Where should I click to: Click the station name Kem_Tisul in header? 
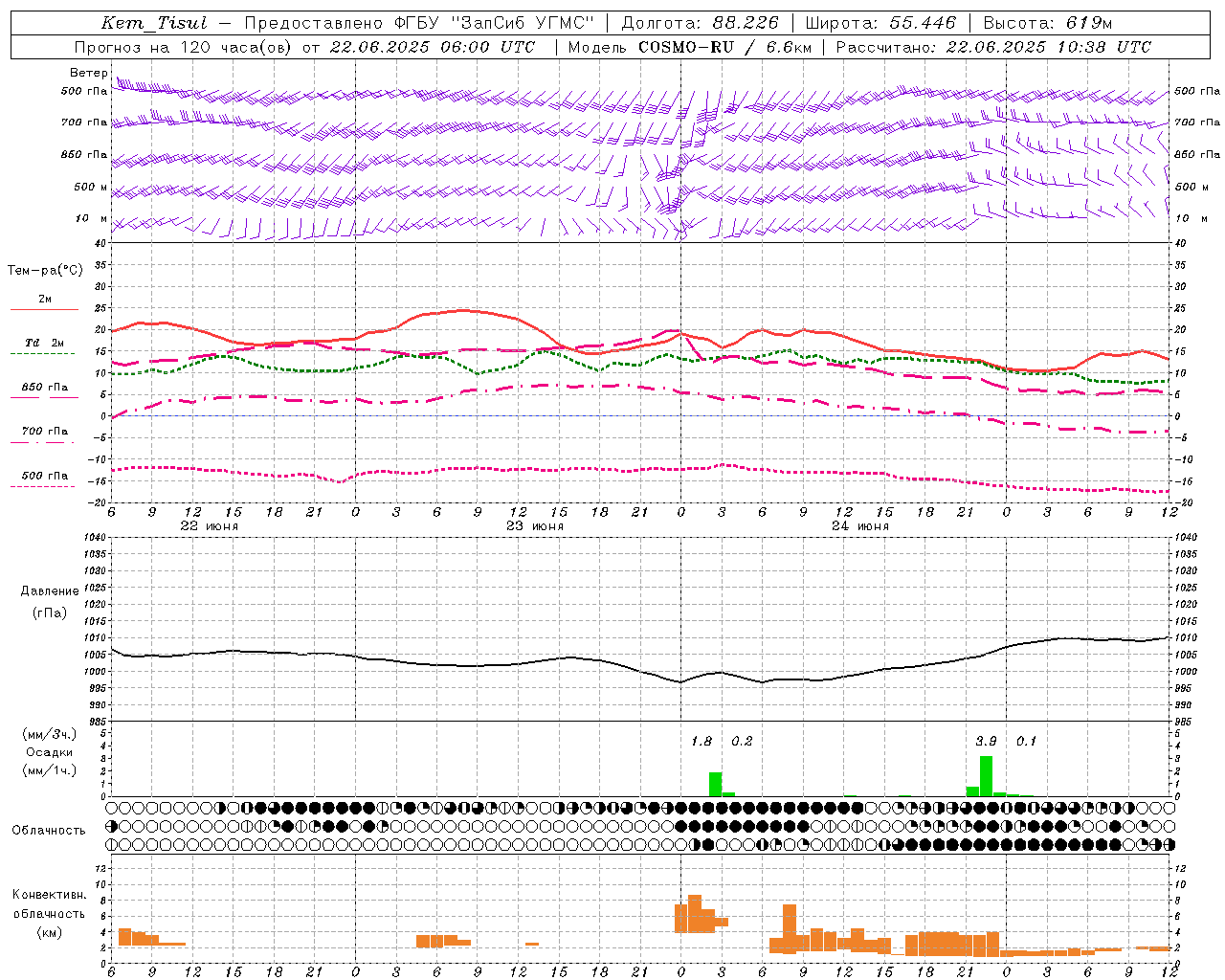coord(154,24)
